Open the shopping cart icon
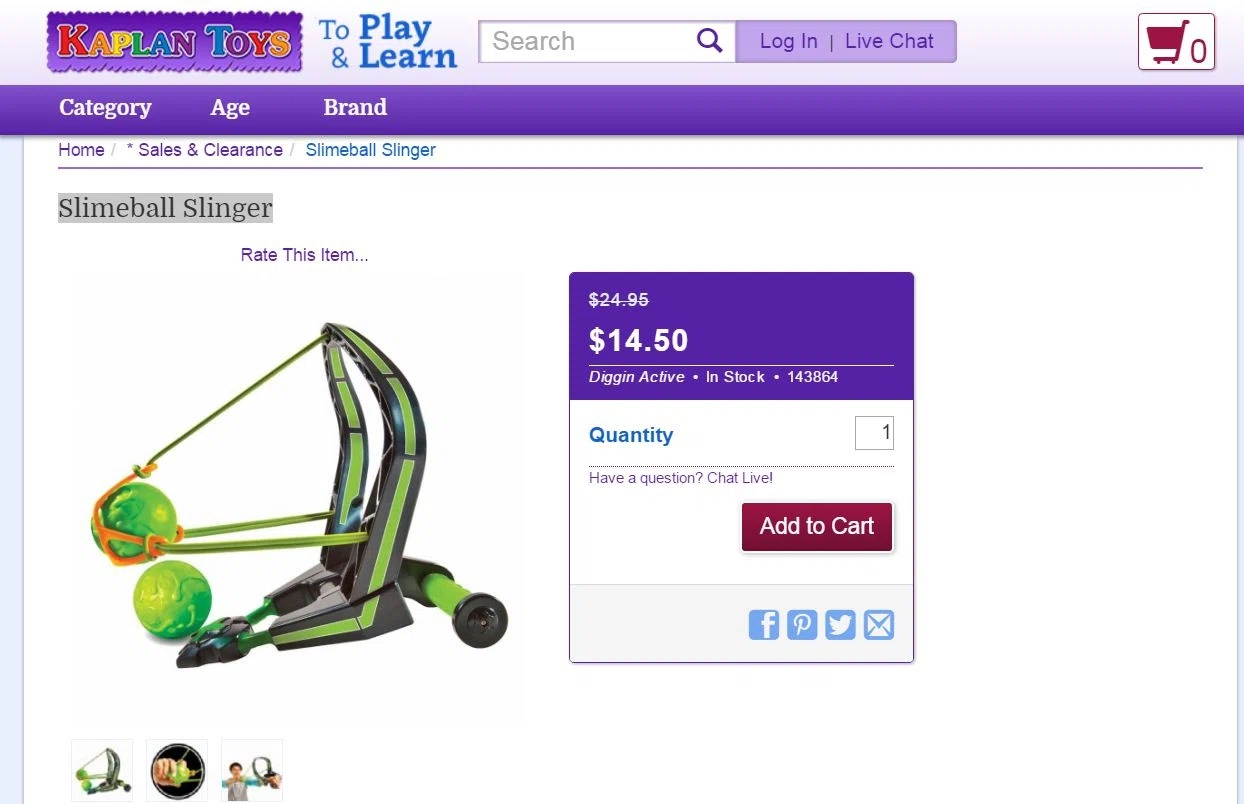The image size is (1244, 804). pyautogui.click(x=1176, y=42)
